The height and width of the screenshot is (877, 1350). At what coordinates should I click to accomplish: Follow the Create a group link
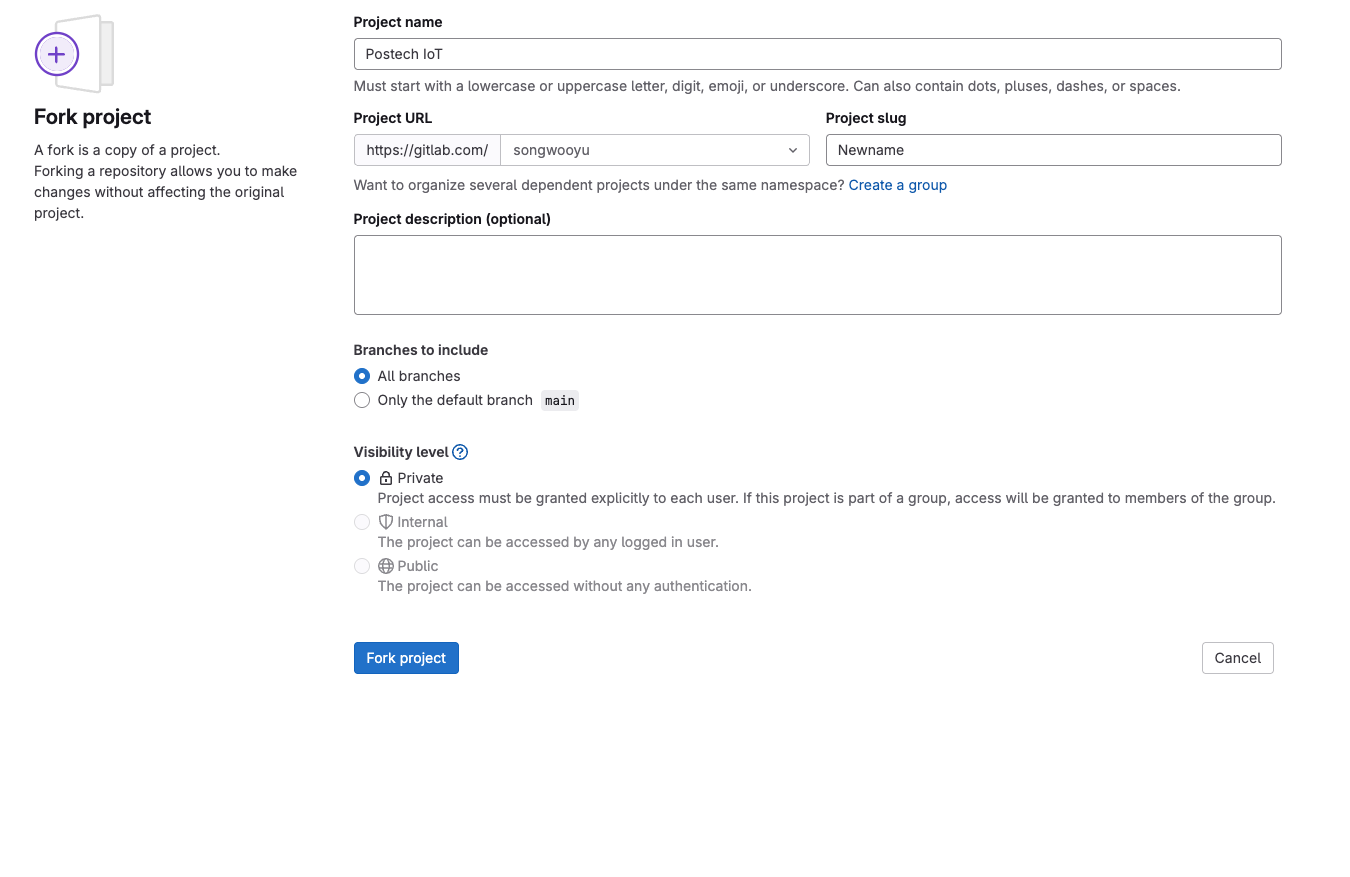pos(898,185)
